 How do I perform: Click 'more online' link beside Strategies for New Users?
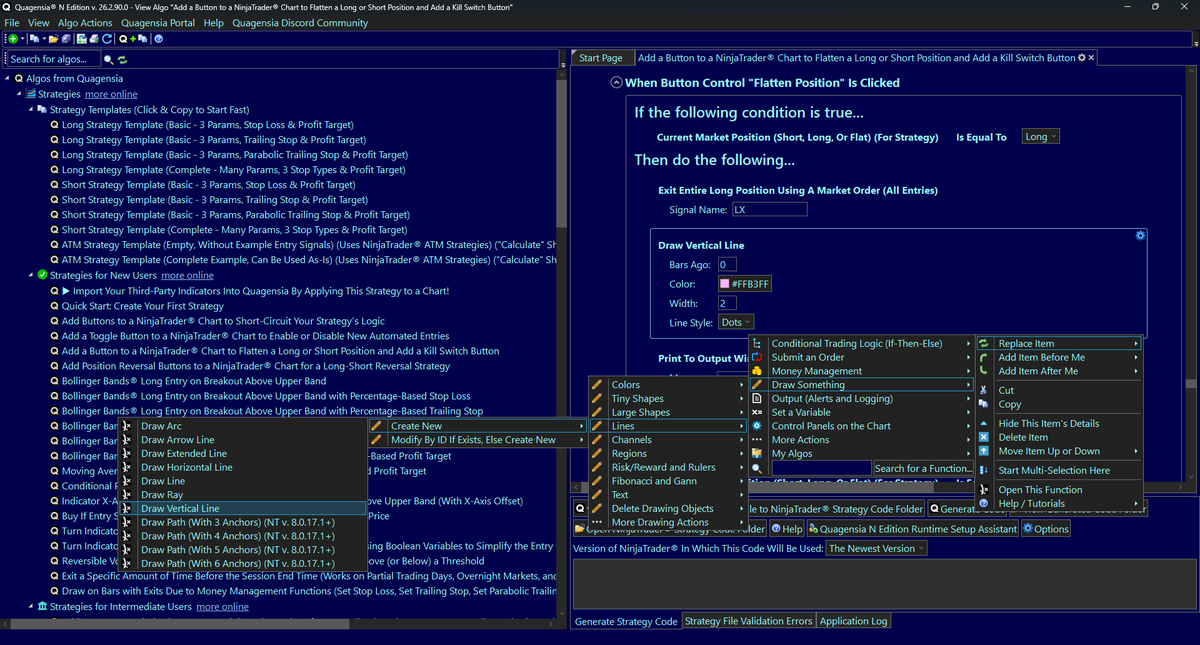187,275
